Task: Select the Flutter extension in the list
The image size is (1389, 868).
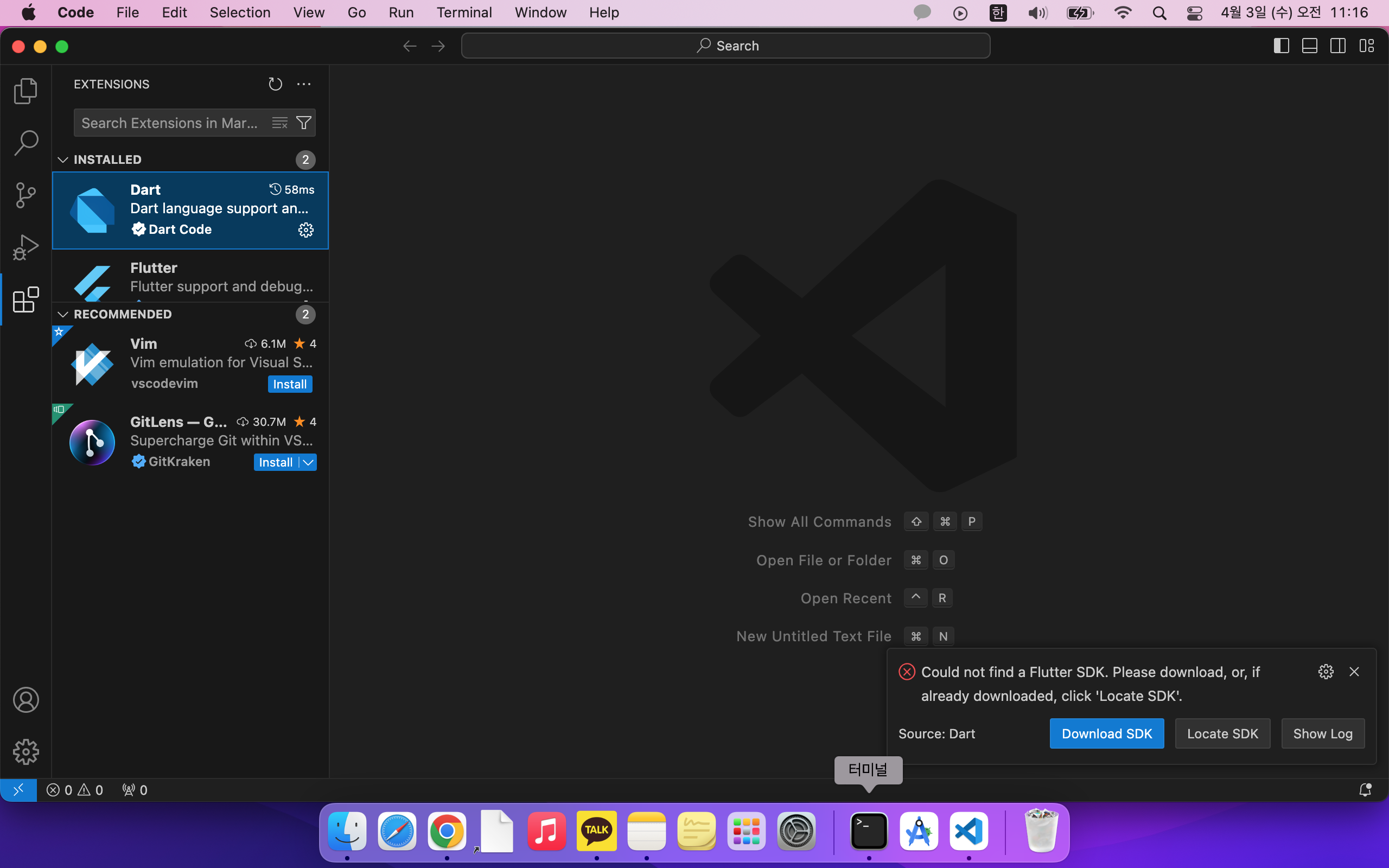Action: [190, 276]
